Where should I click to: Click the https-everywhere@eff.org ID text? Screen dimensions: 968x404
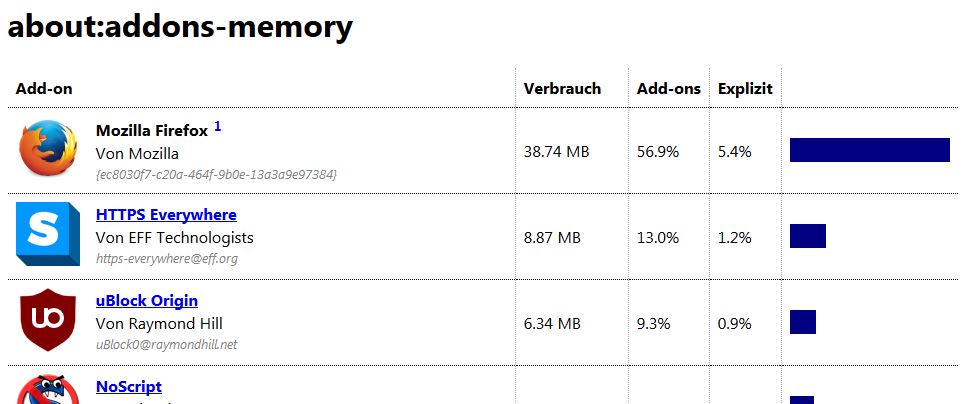pyautogui.click(x=166, y=258)
